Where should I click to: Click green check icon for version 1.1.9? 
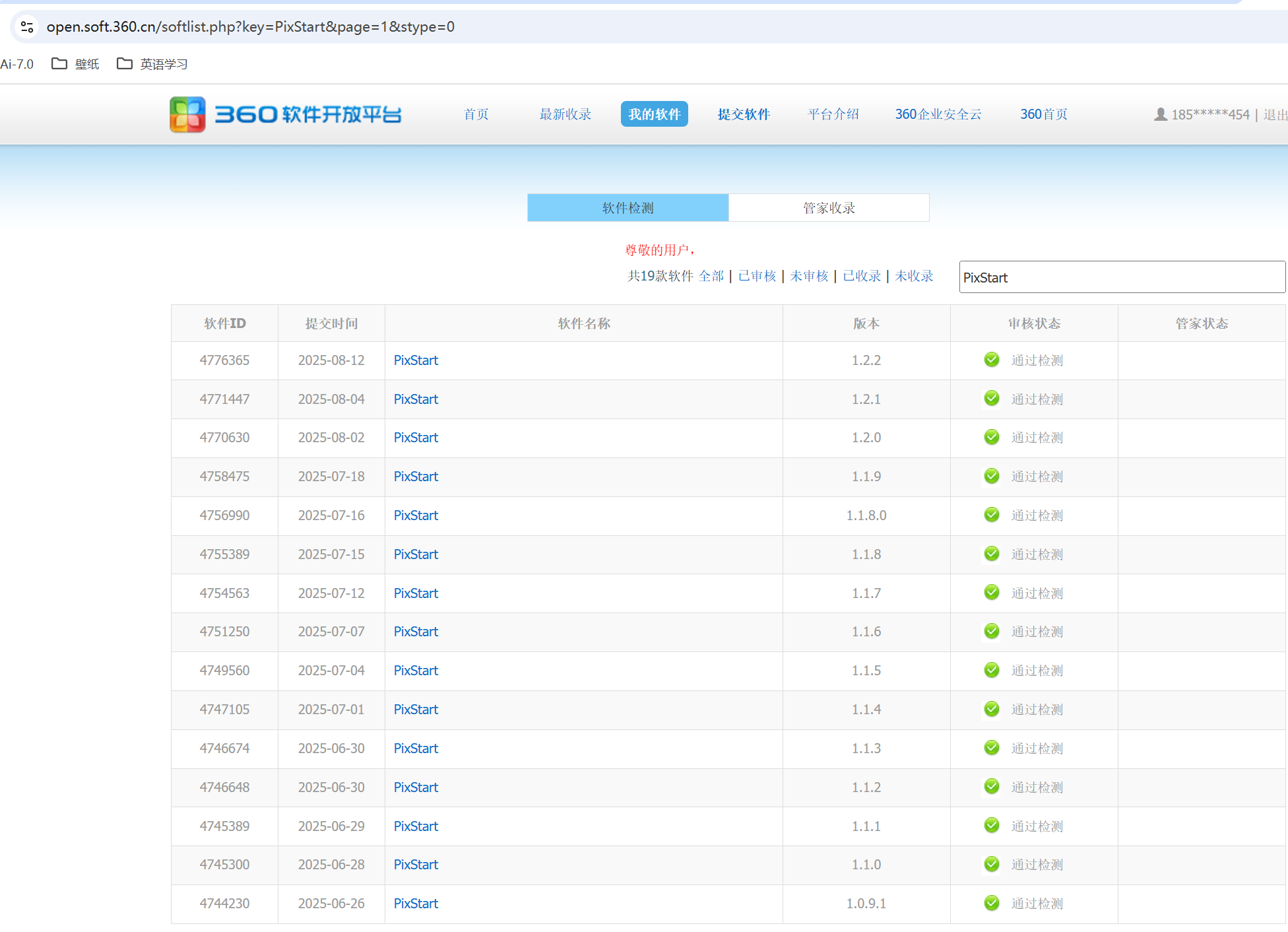click(991, 476)
